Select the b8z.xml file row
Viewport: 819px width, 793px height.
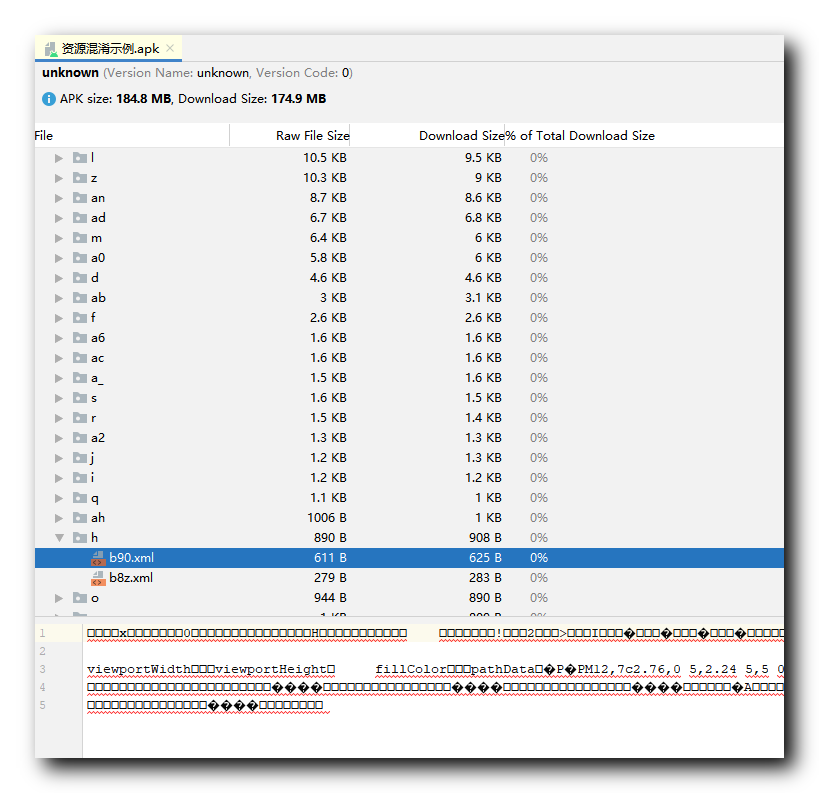coord(410,578)
